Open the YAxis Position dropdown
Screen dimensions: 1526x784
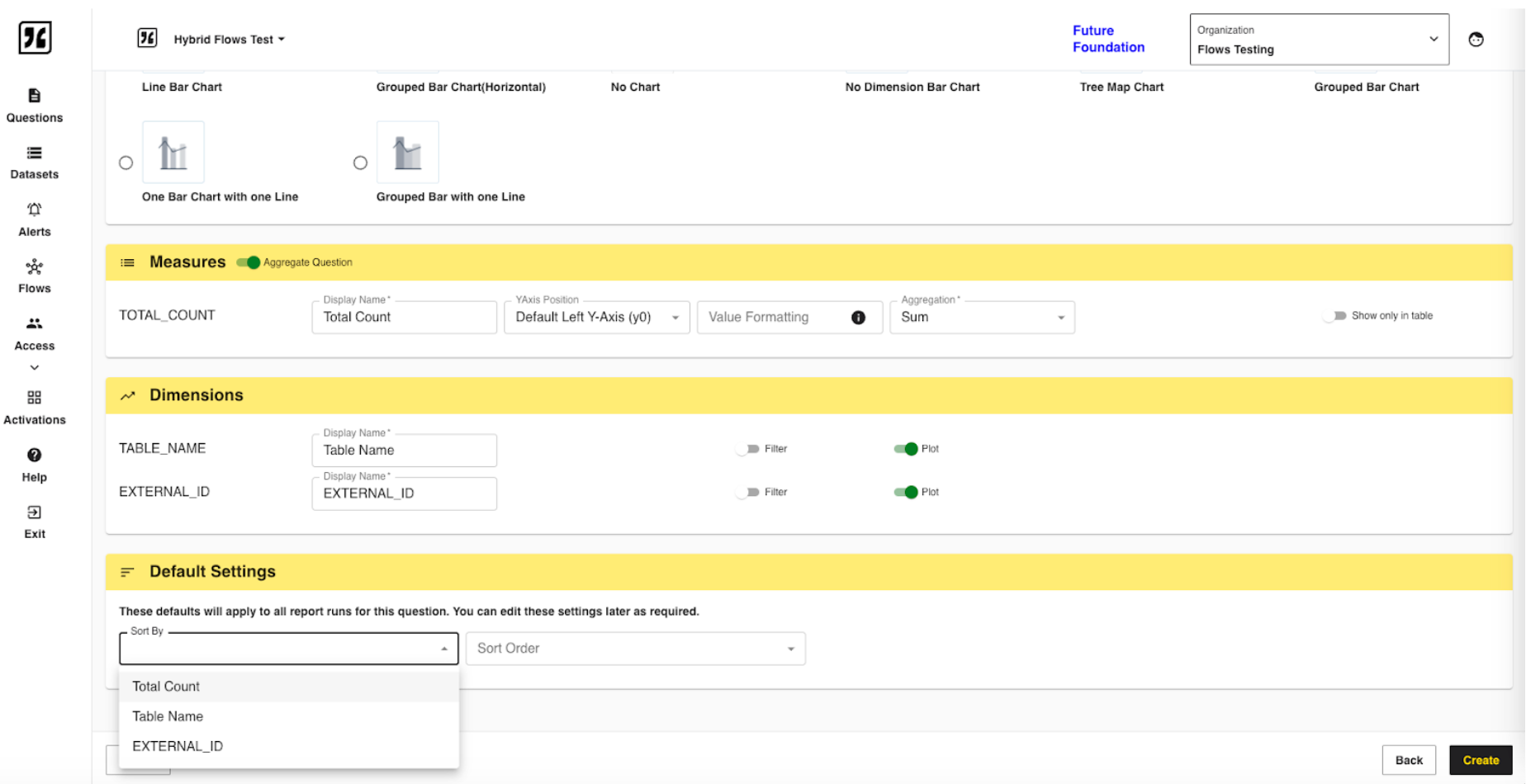[x=597, y=318]
